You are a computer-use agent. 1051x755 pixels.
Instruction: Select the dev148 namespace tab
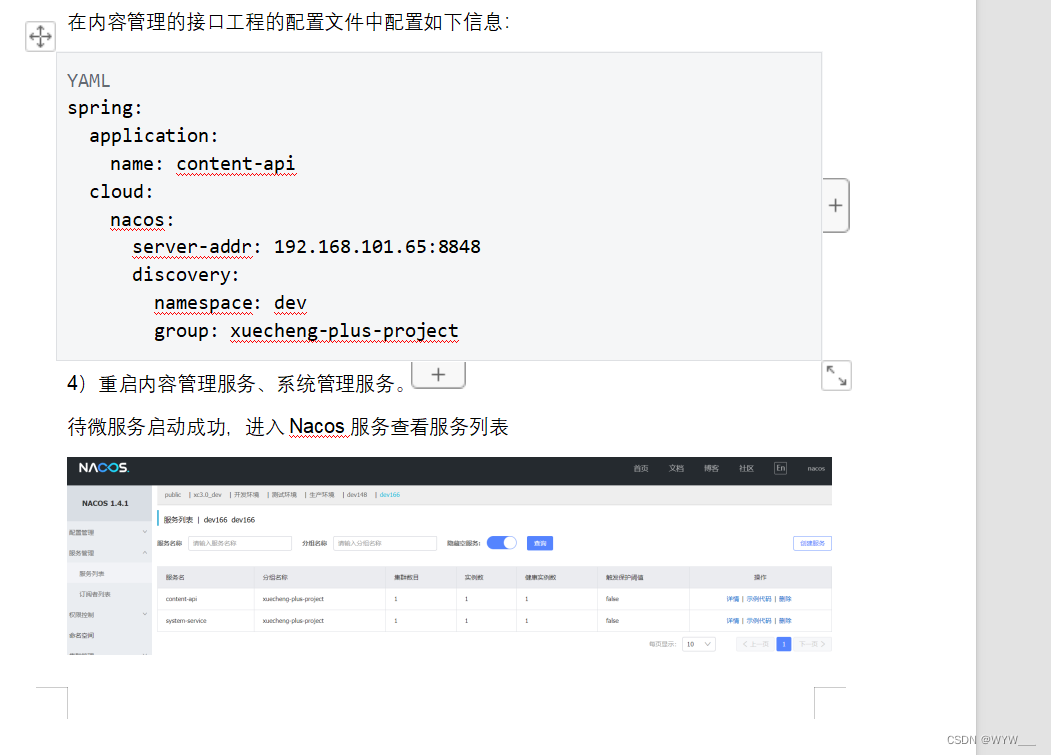point(357,495)
